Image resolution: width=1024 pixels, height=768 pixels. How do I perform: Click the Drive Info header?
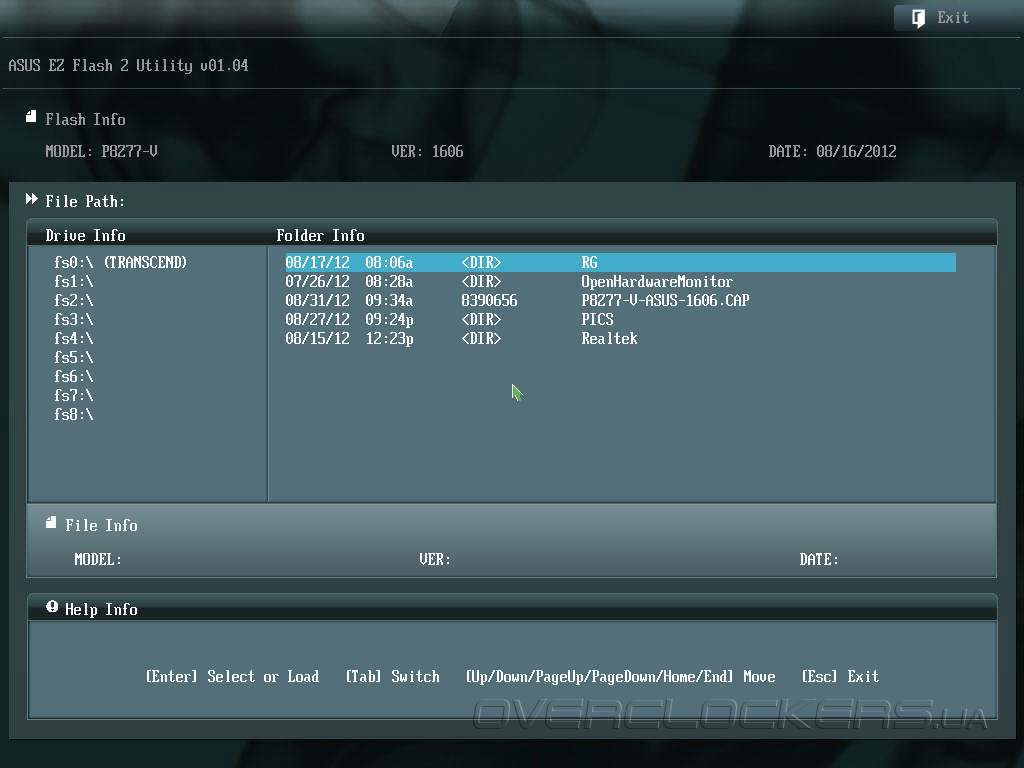coord(86,235)
